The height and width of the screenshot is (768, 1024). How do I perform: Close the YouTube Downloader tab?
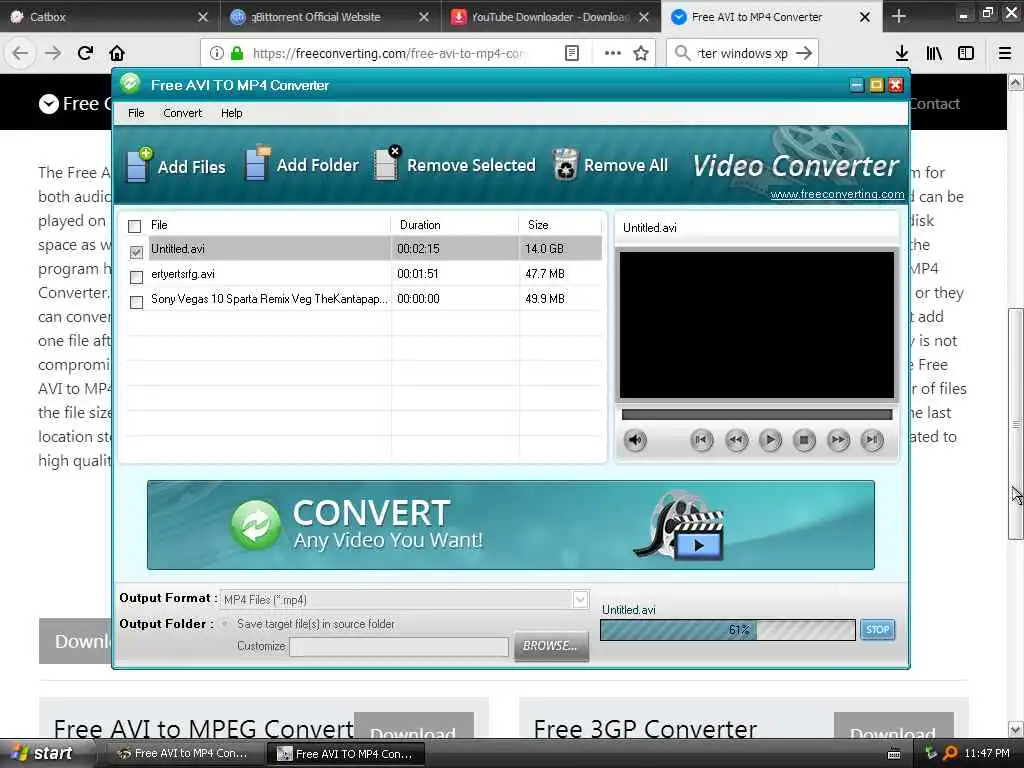(644, 17)
